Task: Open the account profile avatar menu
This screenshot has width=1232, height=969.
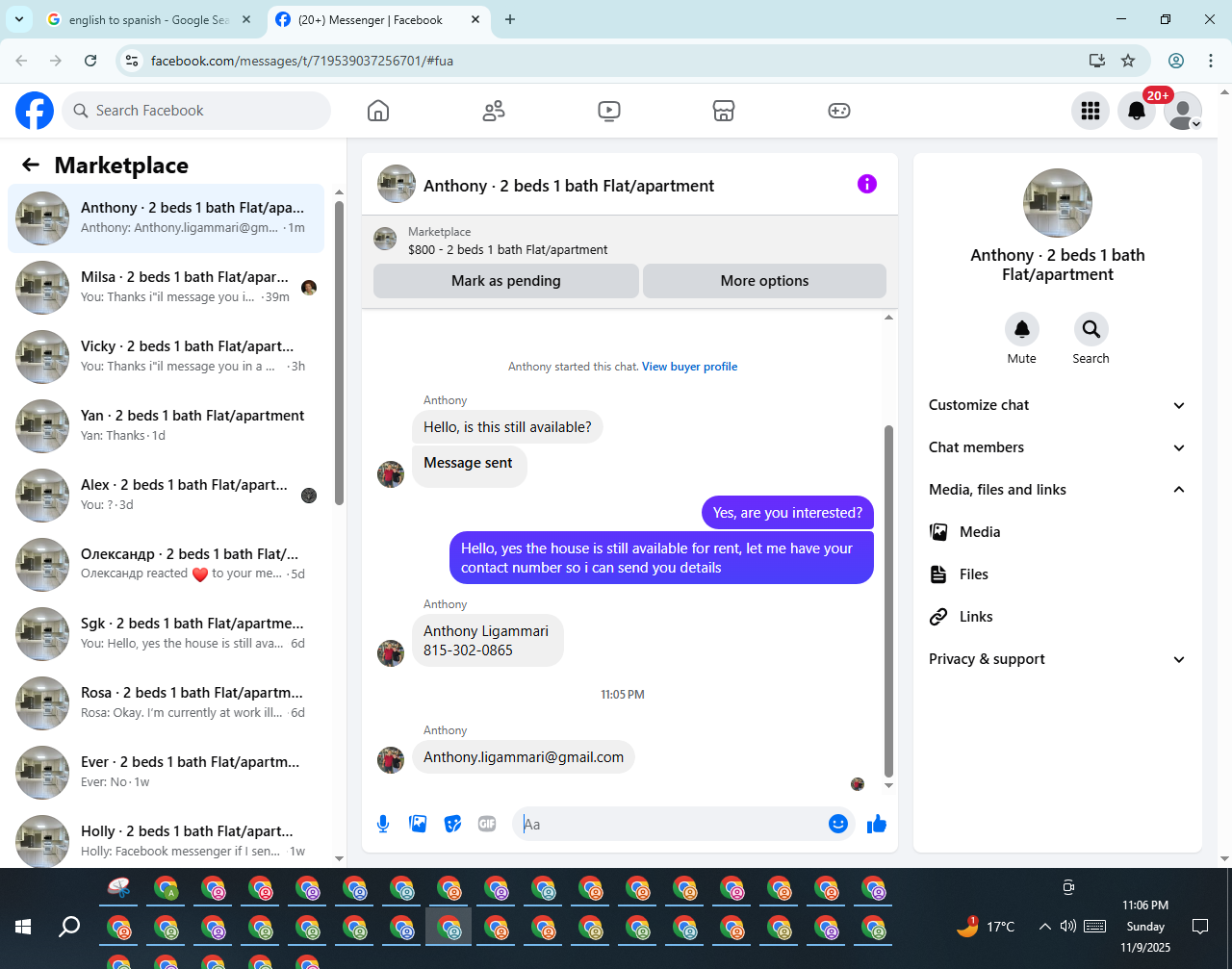Action: (1183, 111)
